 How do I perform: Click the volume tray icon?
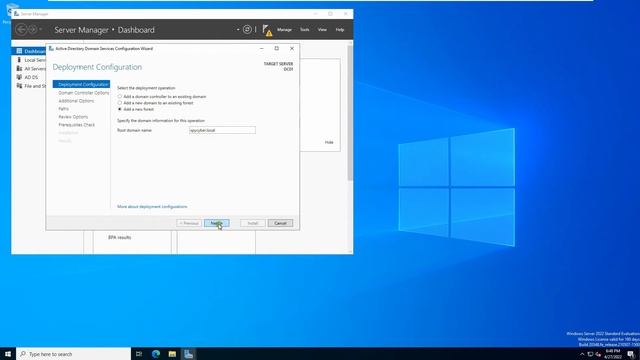598,354
